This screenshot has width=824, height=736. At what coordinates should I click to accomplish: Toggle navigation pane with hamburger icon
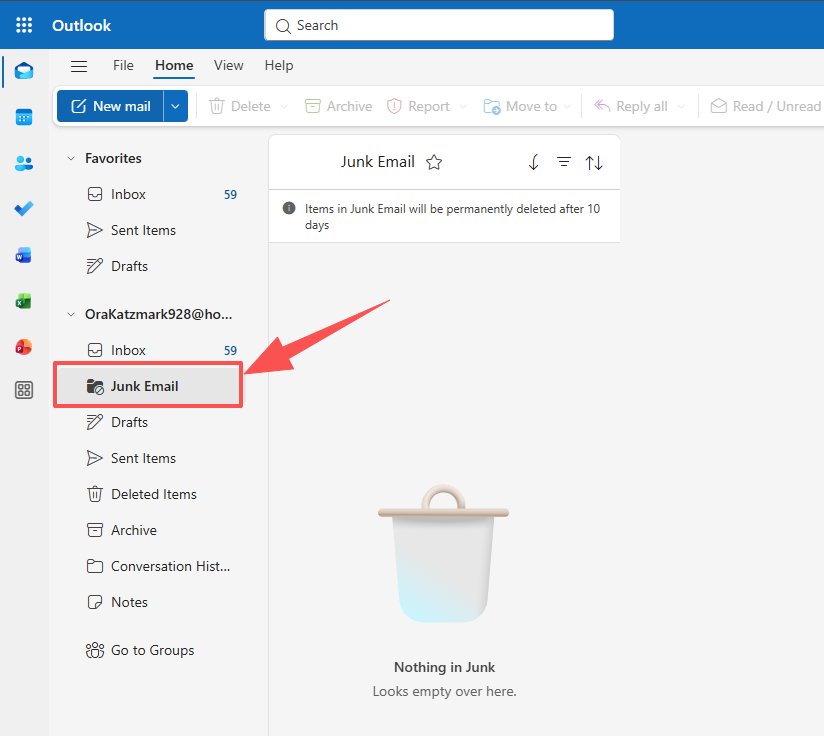79,66
